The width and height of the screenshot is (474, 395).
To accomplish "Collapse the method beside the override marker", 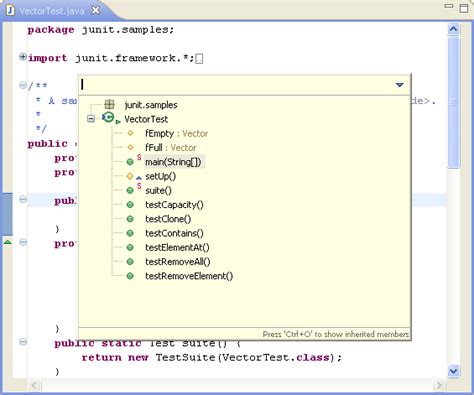I will (23, 242).
